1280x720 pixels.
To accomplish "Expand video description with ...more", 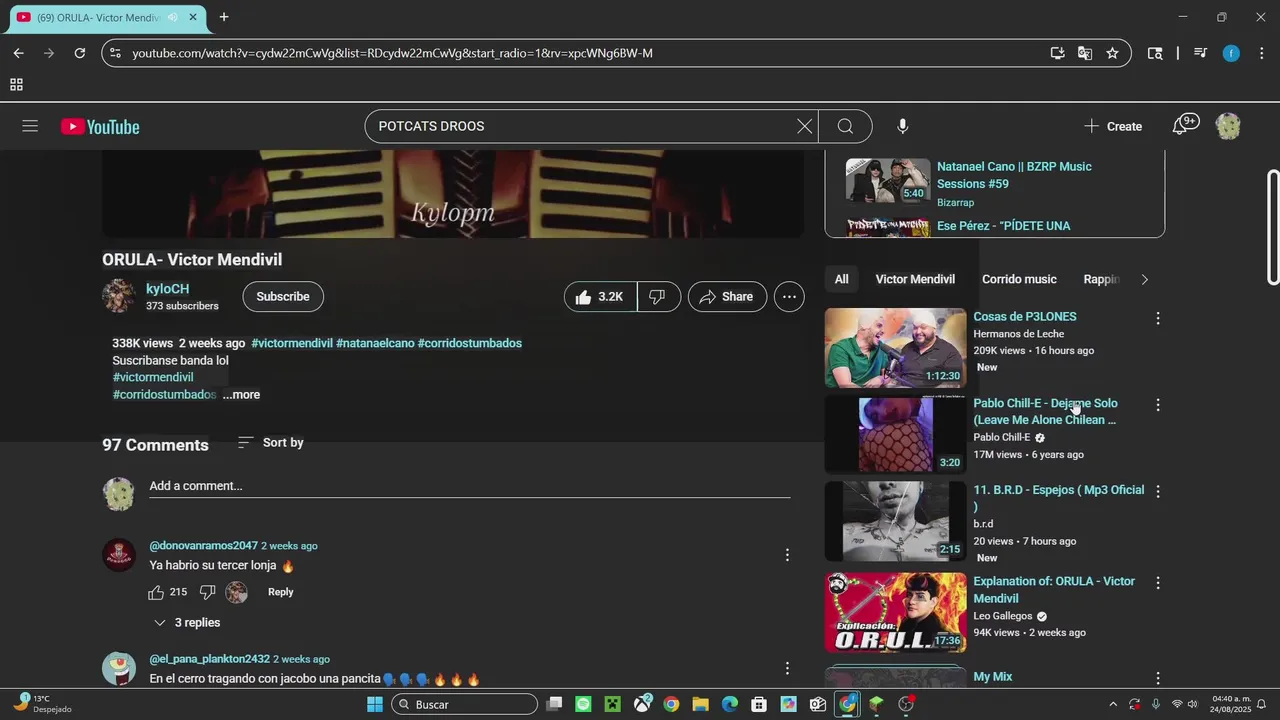I will point(241,395).
